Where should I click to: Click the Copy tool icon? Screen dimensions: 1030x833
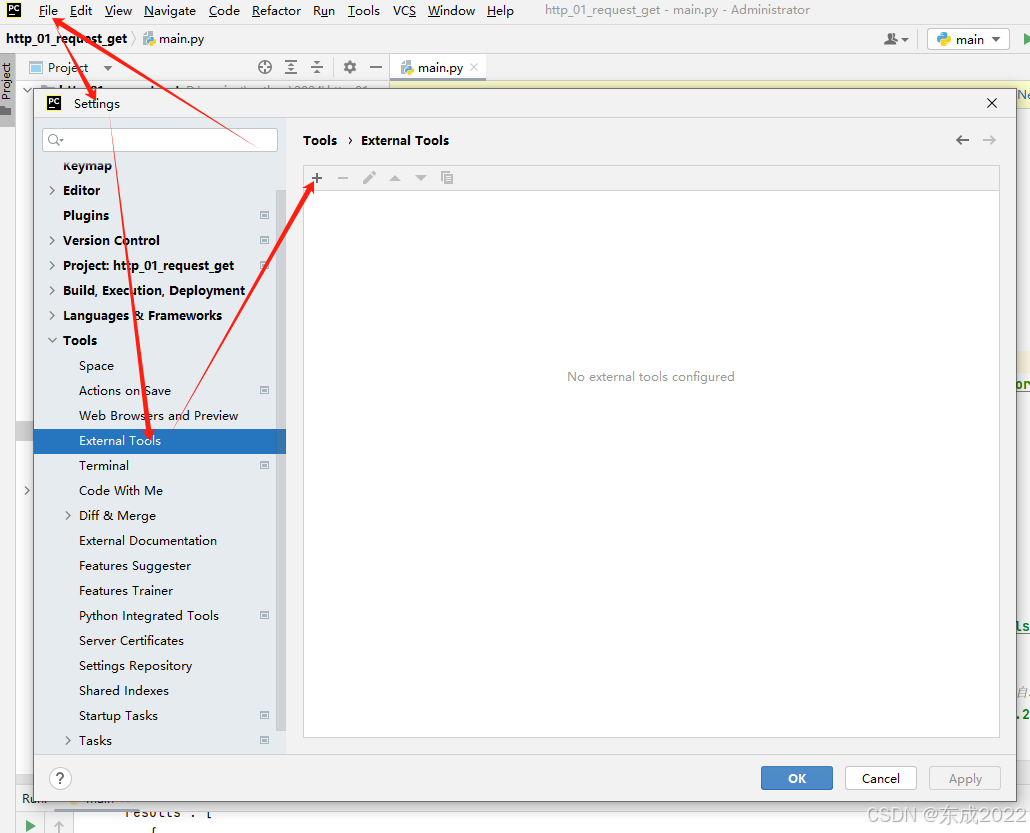coord(447,178)
